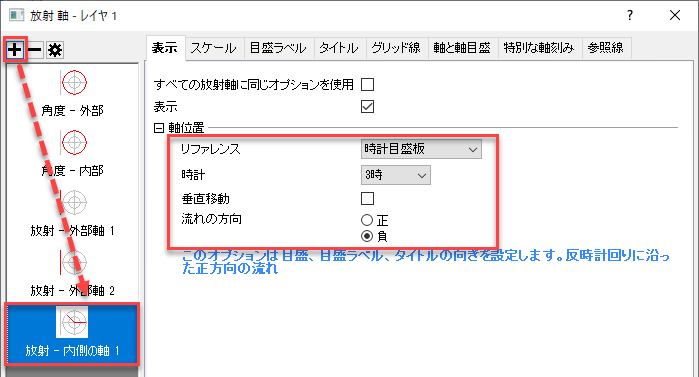The image size is (699, 377).
Task: Go to the グリッド線 tab
Action: click(x=396, y=48)
